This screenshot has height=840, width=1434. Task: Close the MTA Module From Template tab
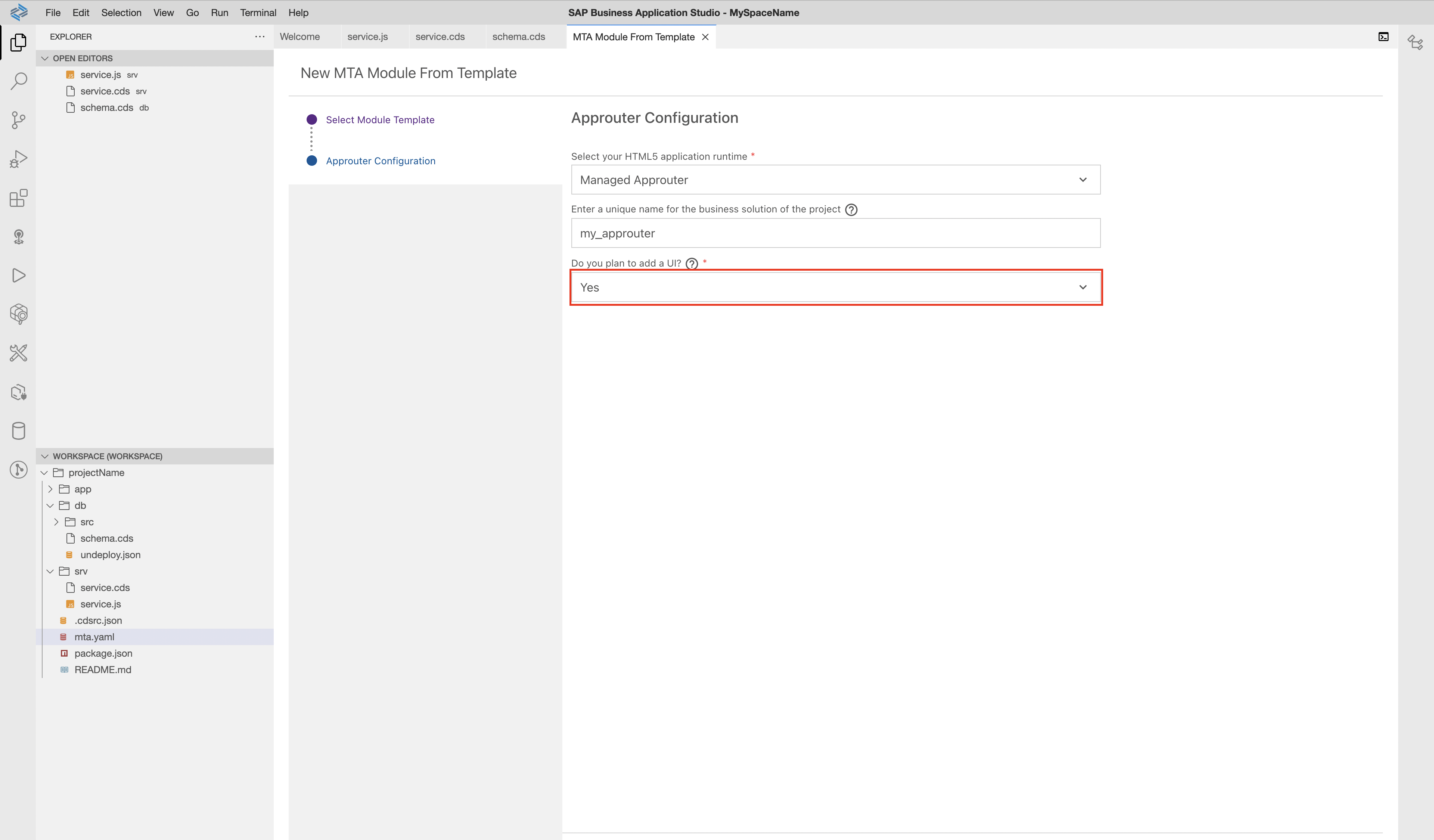click(x=705, y=37)
